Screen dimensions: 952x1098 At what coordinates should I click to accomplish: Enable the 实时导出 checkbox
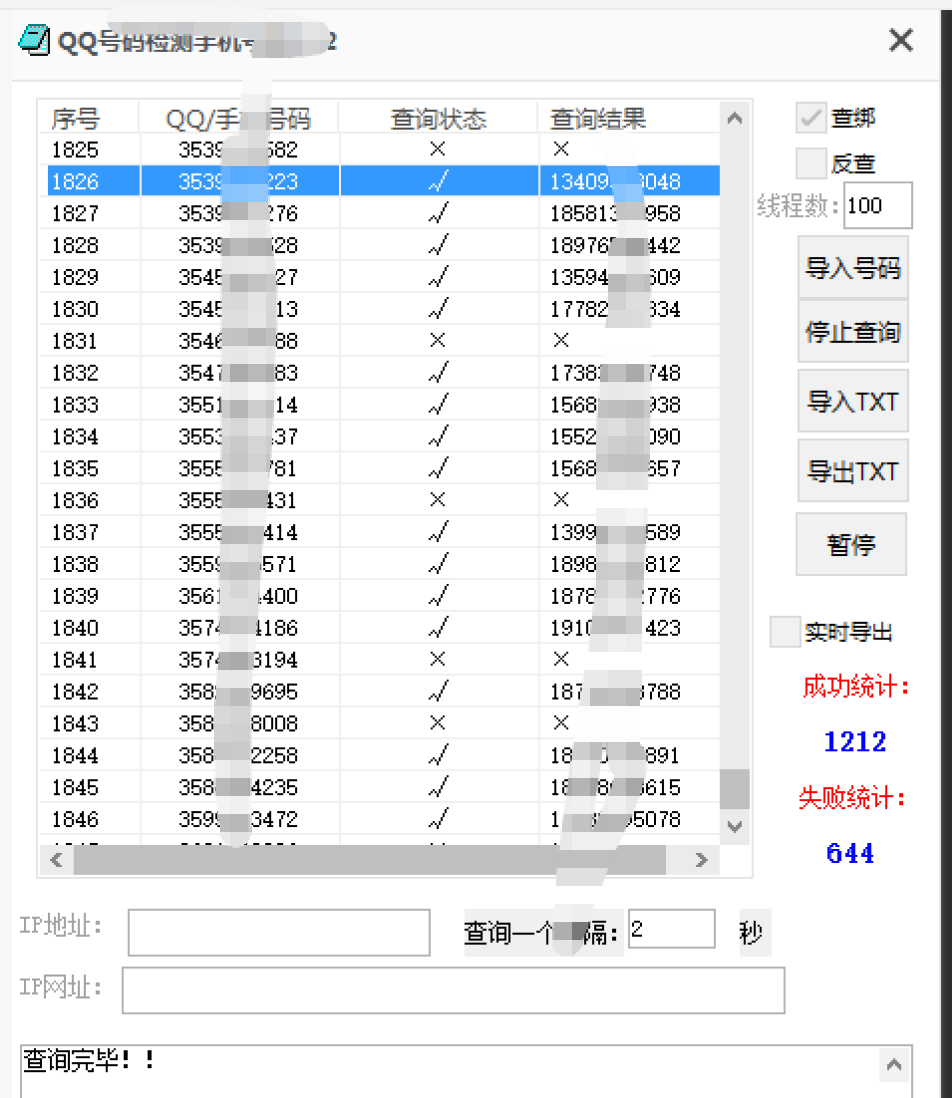785,632
